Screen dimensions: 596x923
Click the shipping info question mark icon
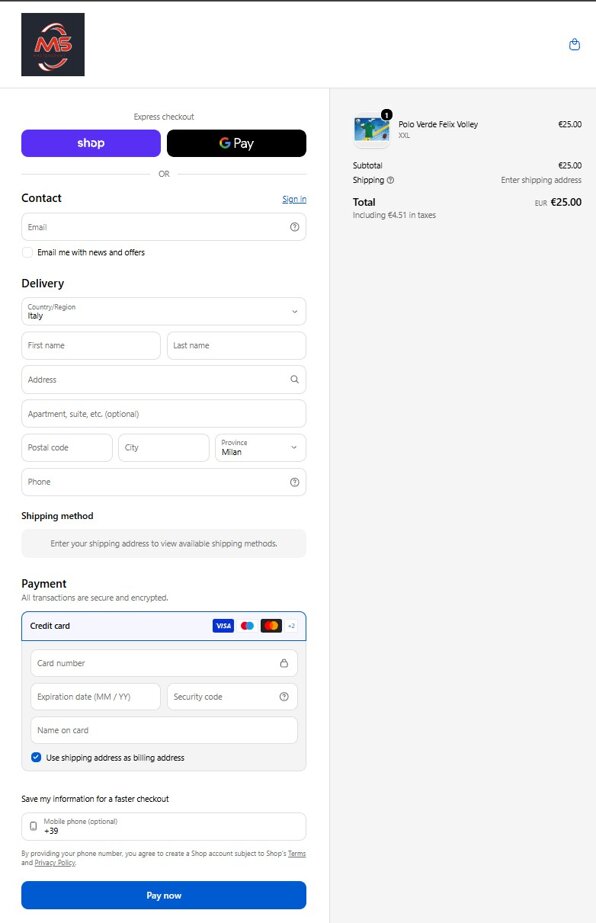pos(390,180)
